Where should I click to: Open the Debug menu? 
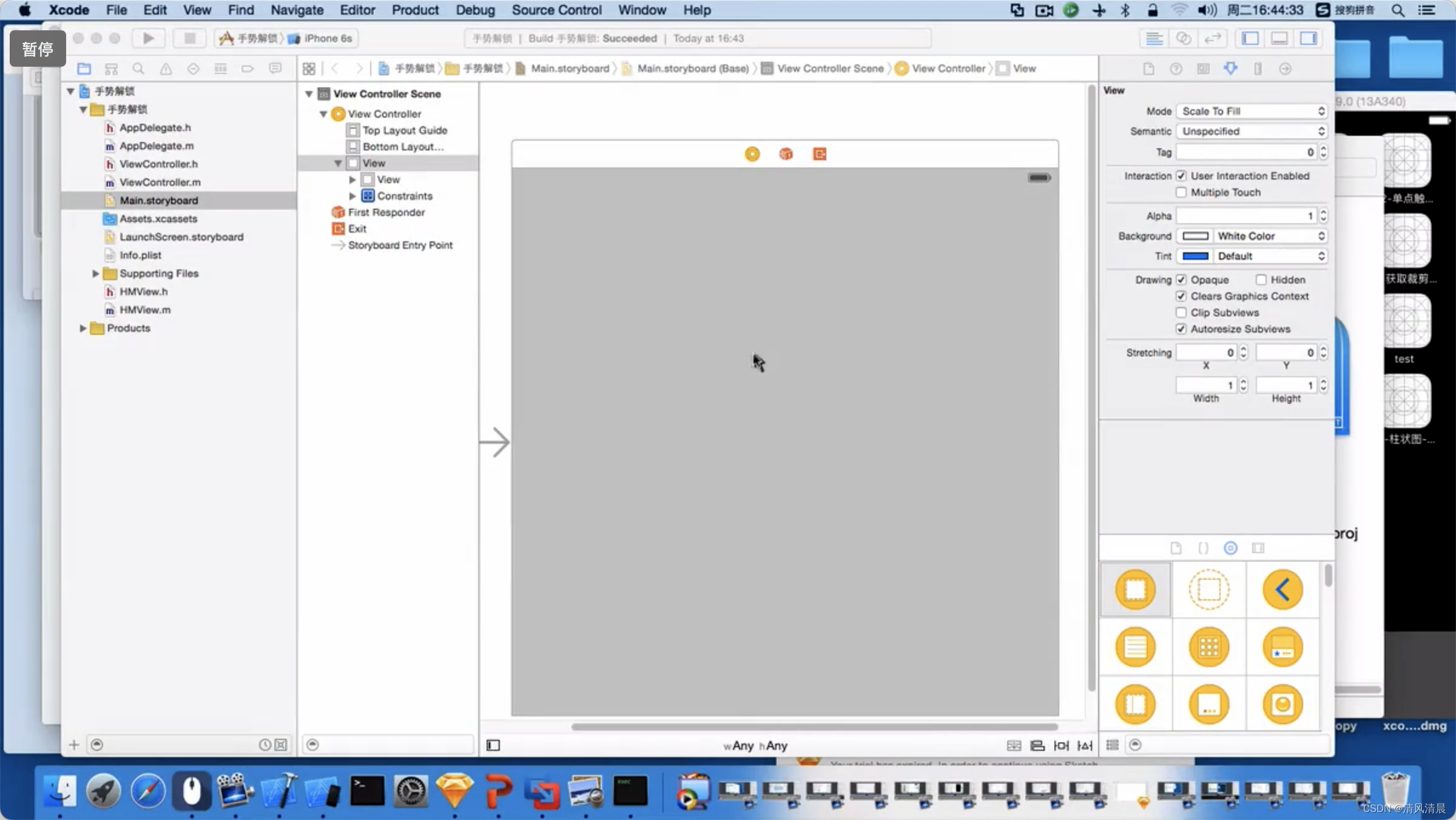(475, 10)
